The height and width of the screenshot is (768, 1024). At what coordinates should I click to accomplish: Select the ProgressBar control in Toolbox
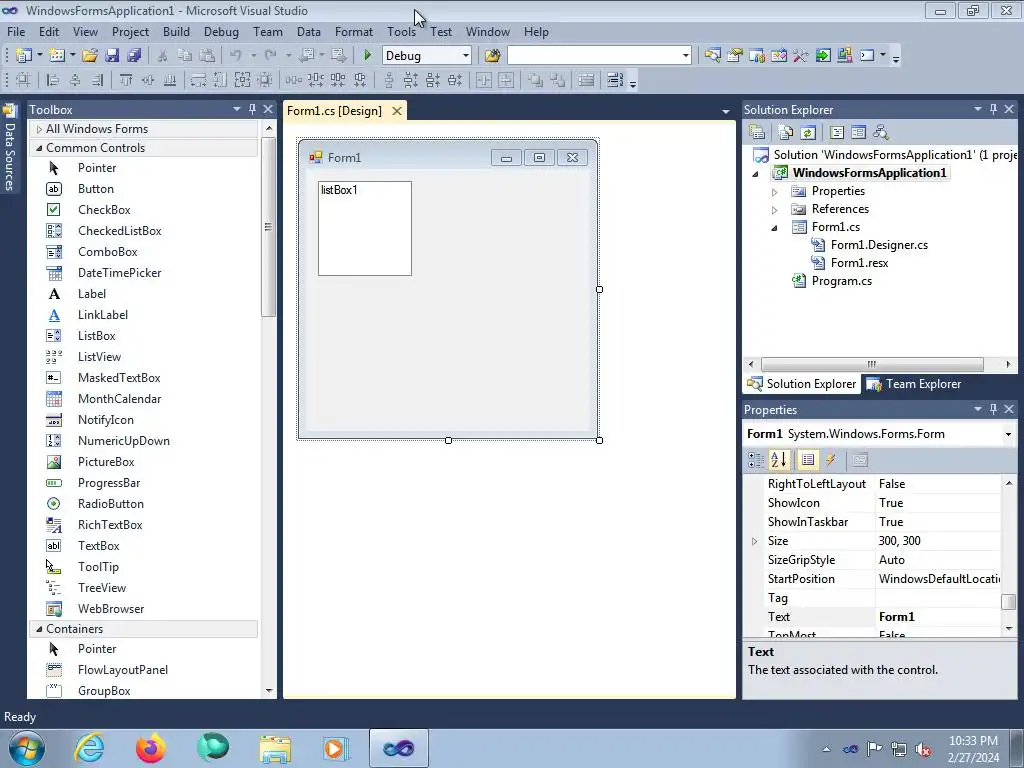click(x=108, y=483)
